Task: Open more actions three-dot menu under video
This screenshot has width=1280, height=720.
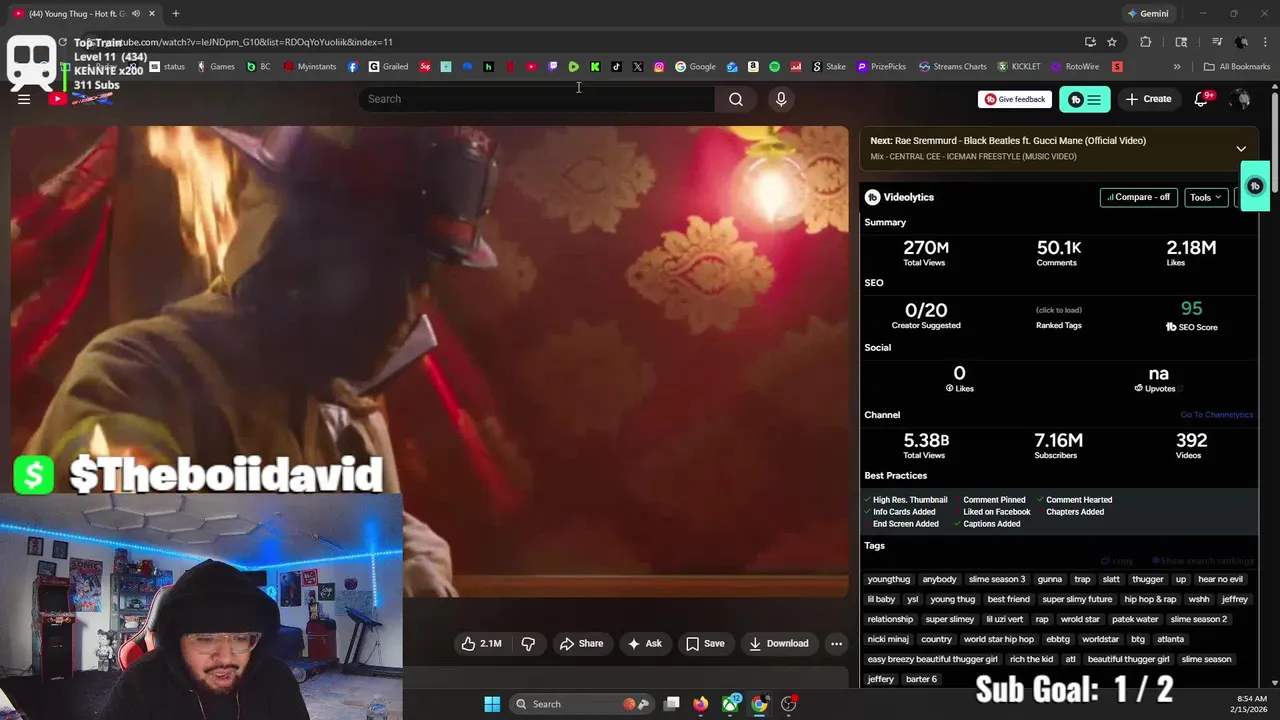Action: 837,644
